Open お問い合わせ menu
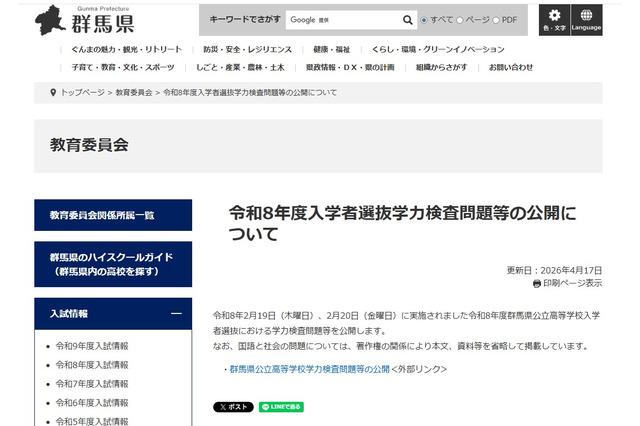 (511, 67)
